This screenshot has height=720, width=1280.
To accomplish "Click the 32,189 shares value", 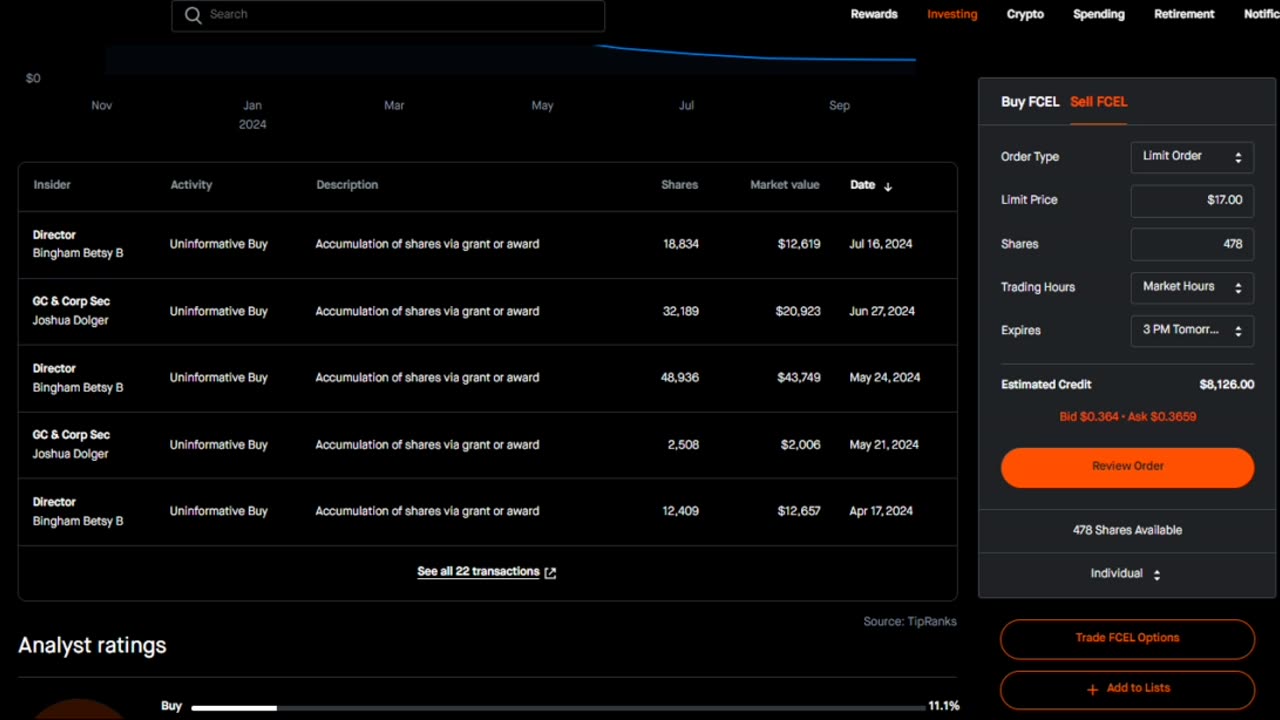I will point(681,311).
